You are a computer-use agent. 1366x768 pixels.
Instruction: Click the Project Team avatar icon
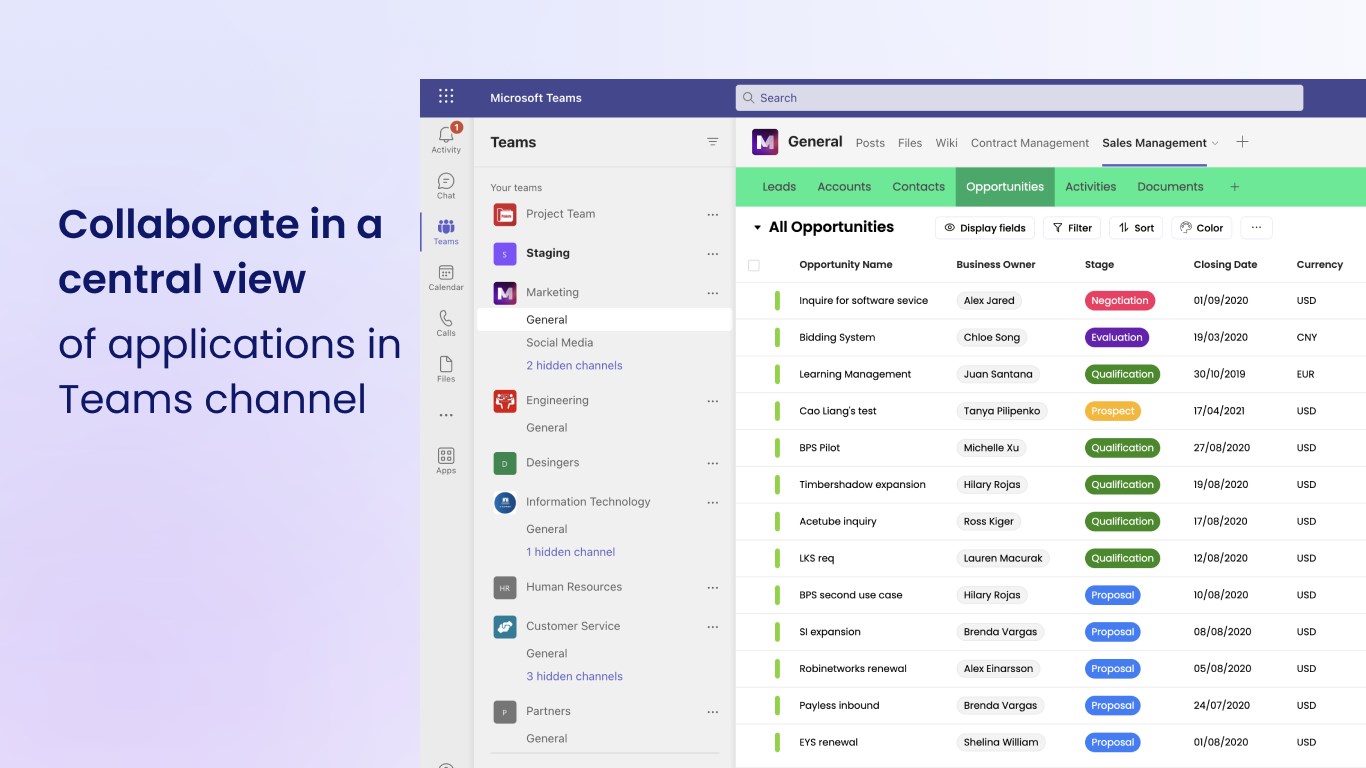coord(505,214)
